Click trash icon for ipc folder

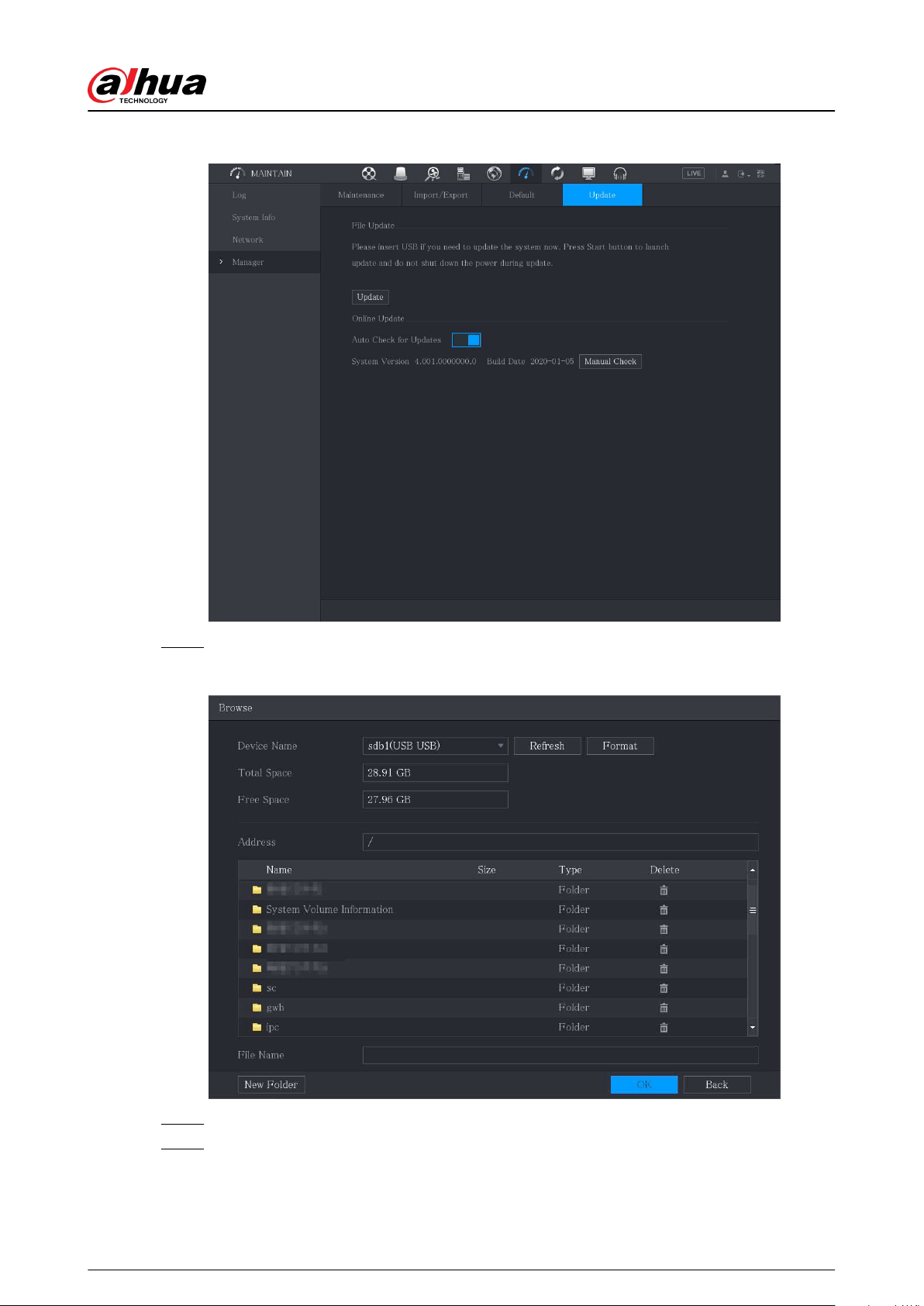[664, 1028]
